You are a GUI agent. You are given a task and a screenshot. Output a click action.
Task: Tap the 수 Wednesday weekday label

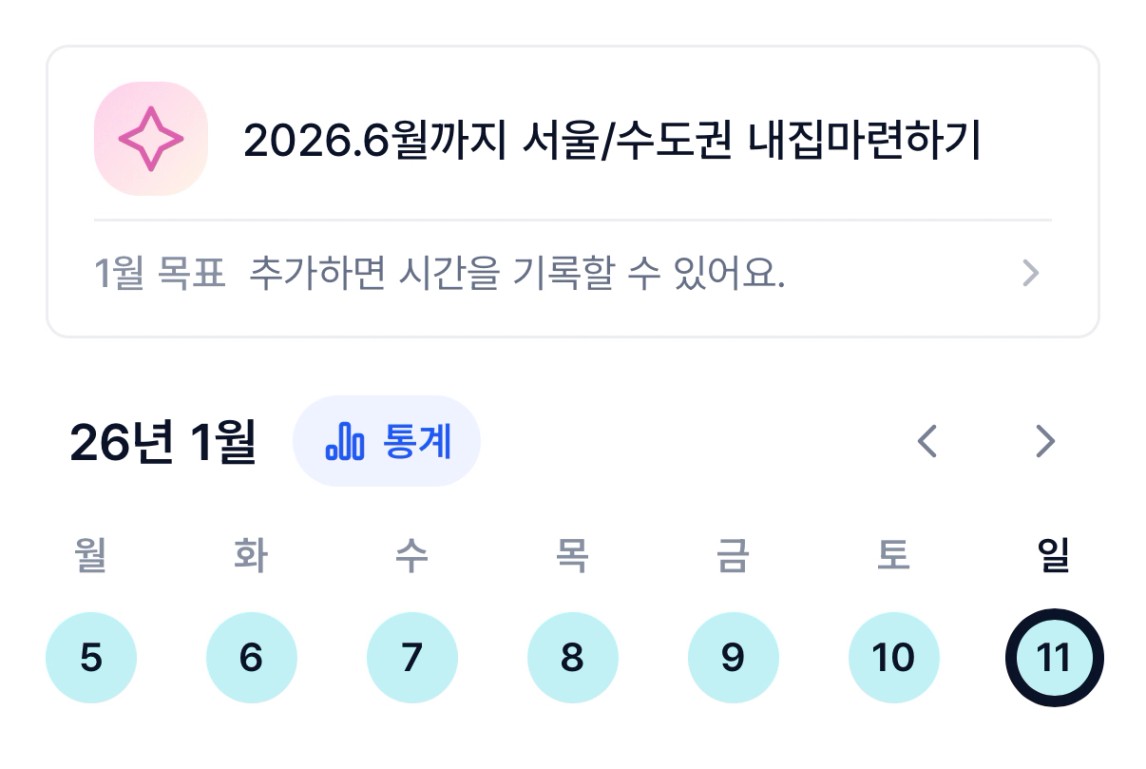[x=412, y=556]
